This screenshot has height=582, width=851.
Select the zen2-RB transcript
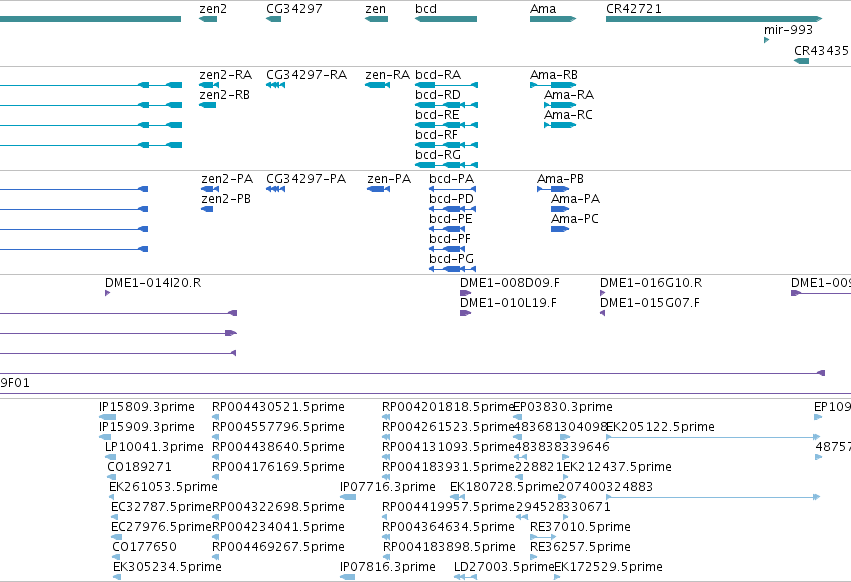[207, 105]
